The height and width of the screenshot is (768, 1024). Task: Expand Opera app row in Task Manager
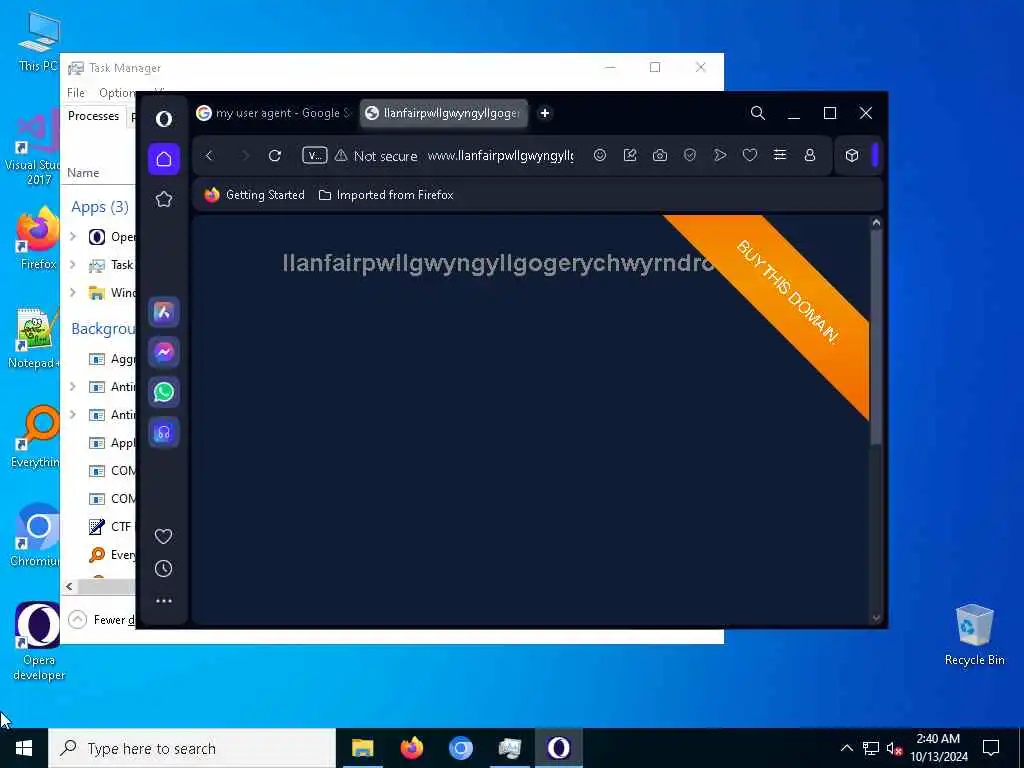tap(73, 236)
